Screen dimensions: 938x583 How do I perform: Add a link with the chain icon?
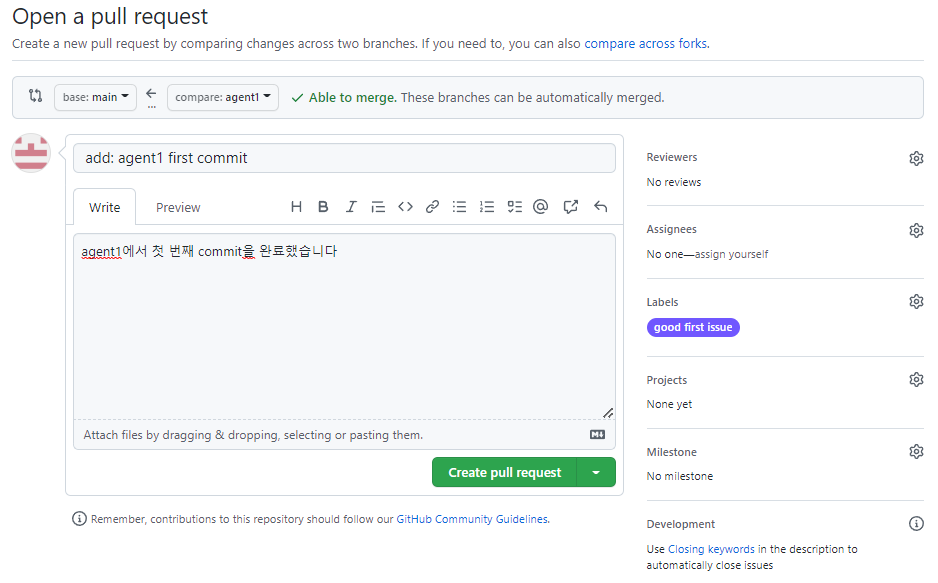433,207
